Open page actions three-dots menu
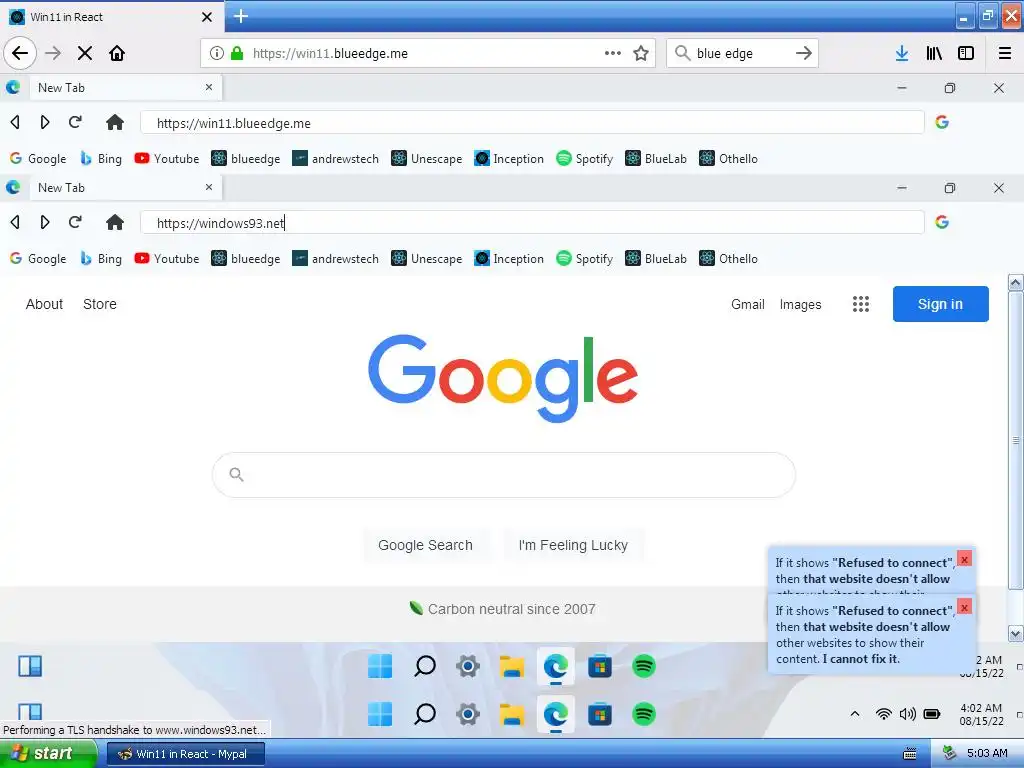The width and height of the screenshot is (1024, 768). [x=613, y=53]
